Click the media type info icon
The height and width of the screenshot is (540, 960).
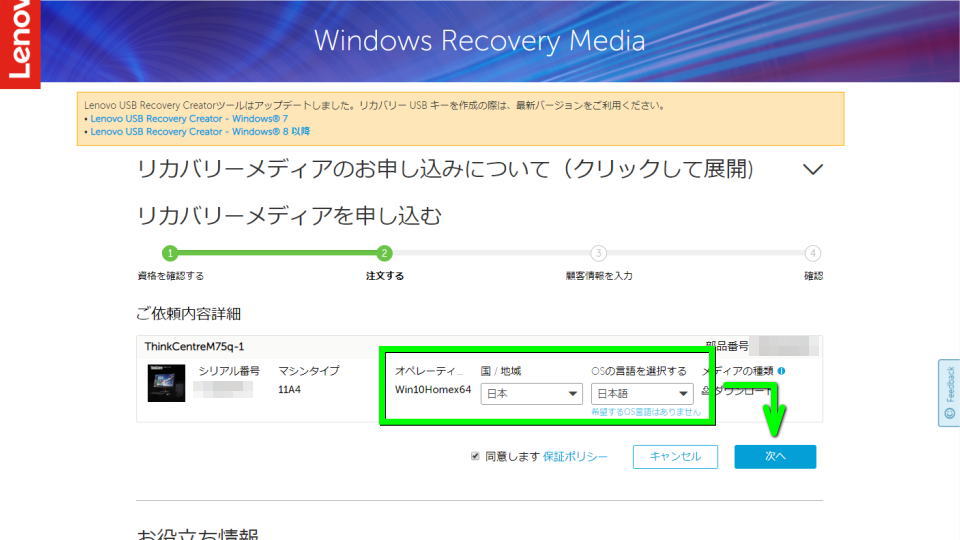pos(781,371)
